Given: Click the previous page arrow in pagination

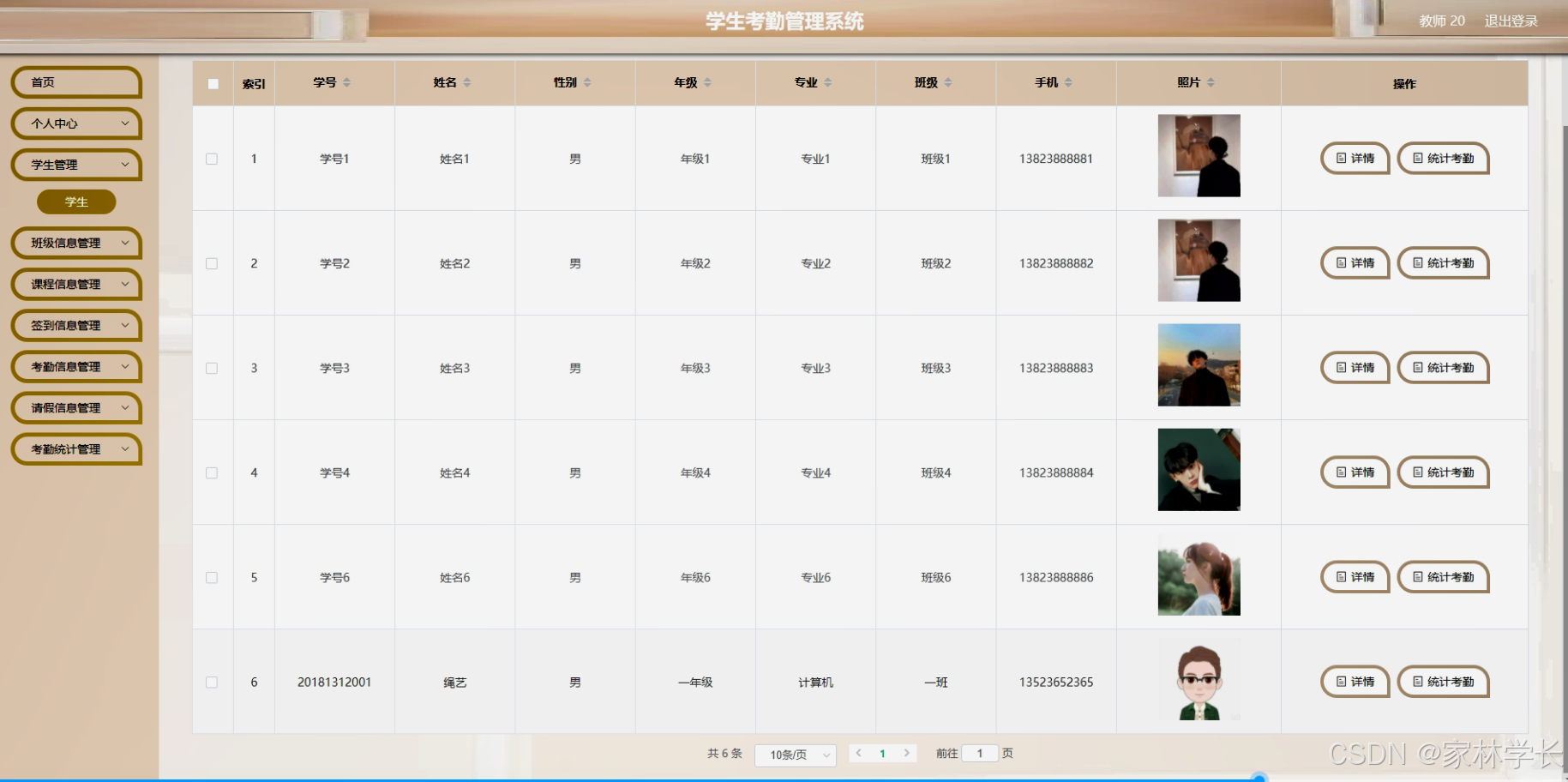Looking at the screenshot, I should click(x=857, y=753).
